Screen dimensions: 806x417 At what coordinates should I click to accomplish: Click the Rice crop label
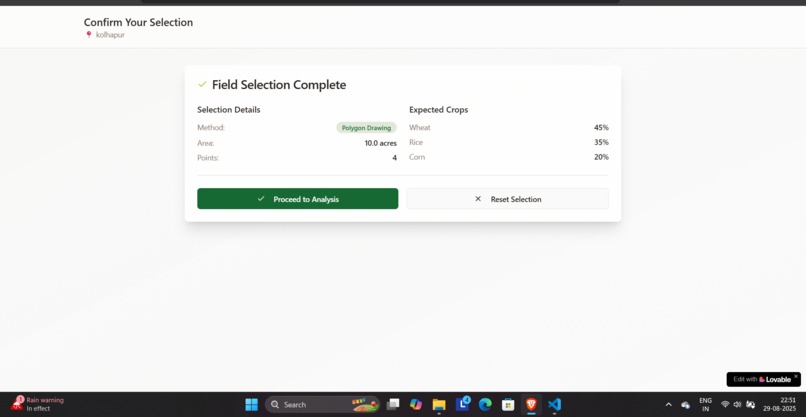pyautogui.click(x=416, y=142)
